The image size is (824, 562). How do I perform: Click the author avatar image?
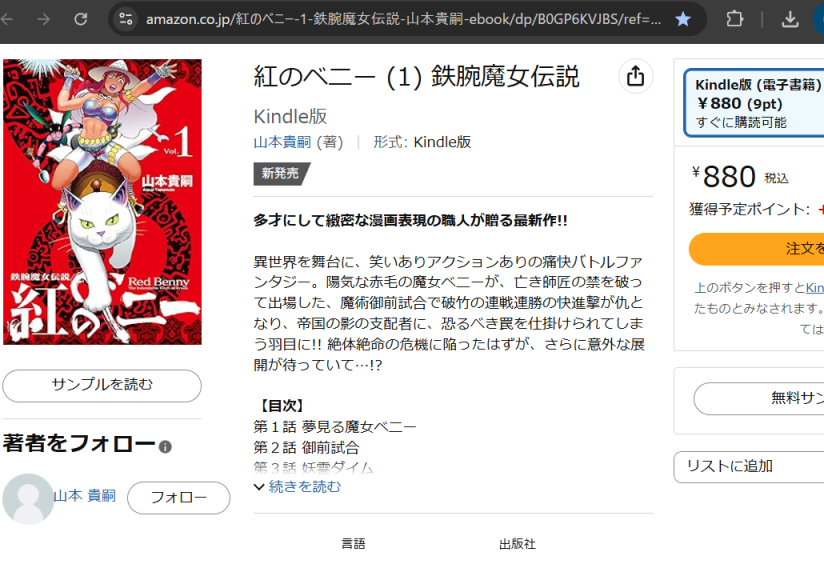coord(28,498)
